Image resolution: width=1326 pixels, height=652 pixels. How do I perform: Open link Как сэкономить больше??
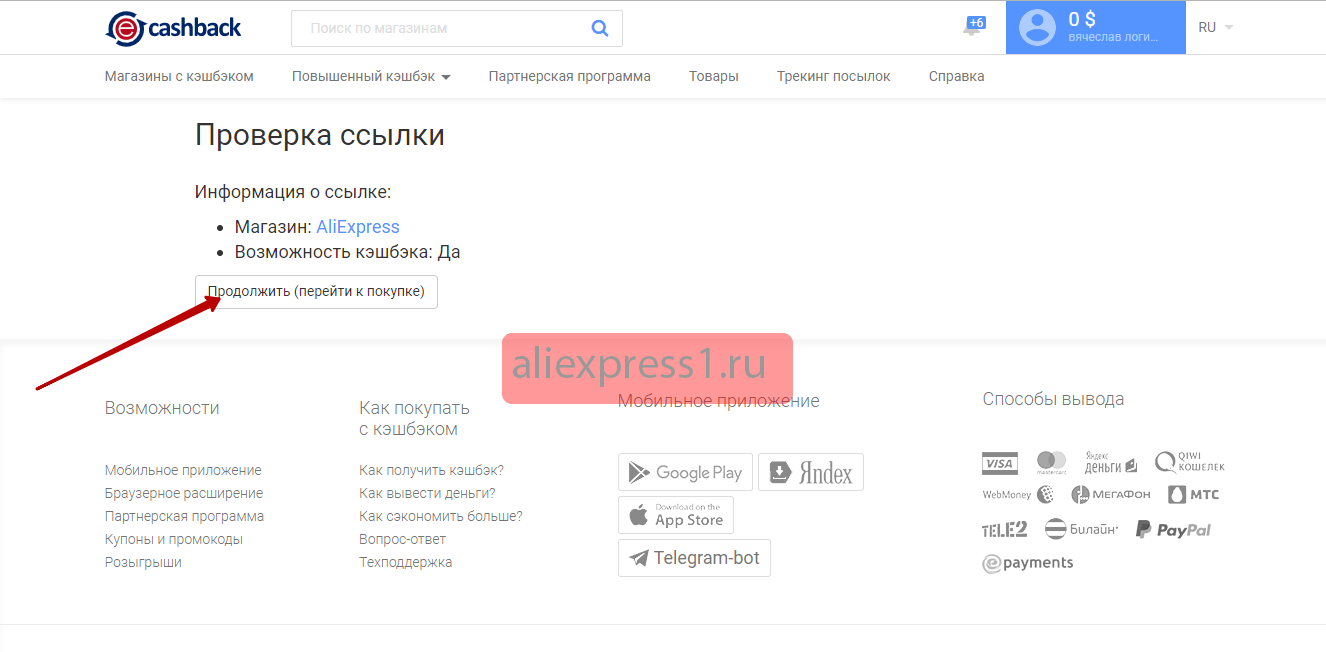click(x=441, y=516)
